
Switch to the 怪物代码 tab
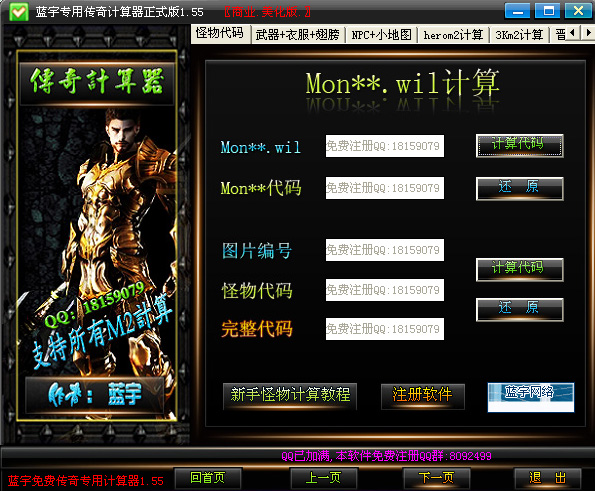point(220,34)
